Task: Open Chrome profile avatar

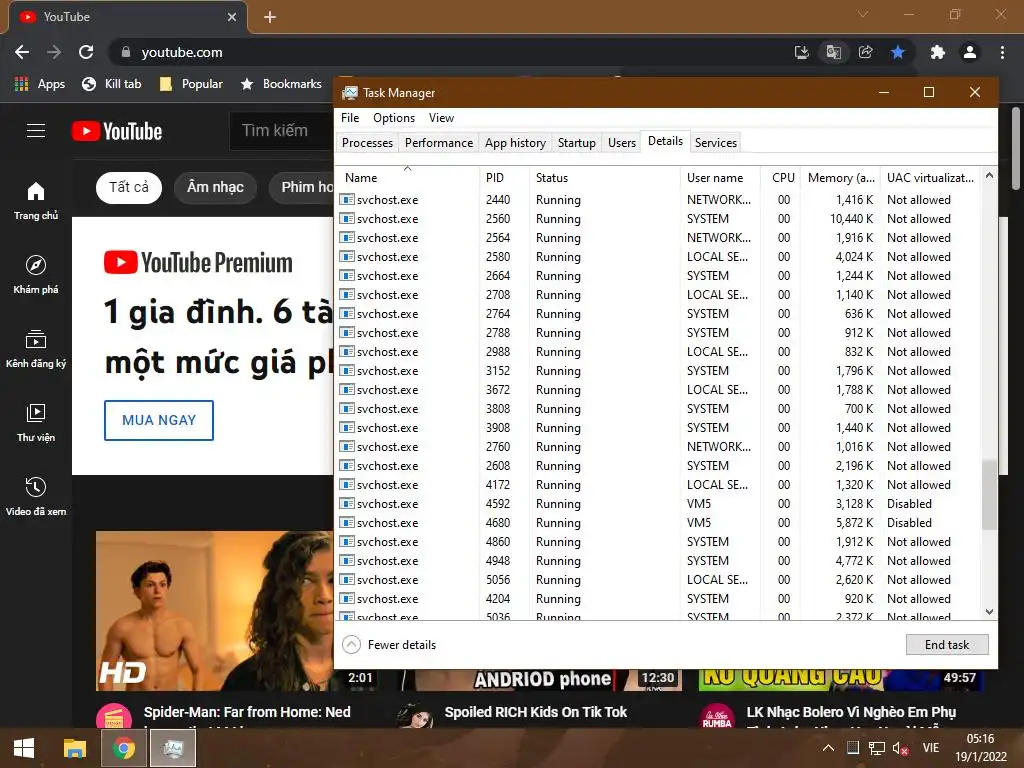Action: 970,52
